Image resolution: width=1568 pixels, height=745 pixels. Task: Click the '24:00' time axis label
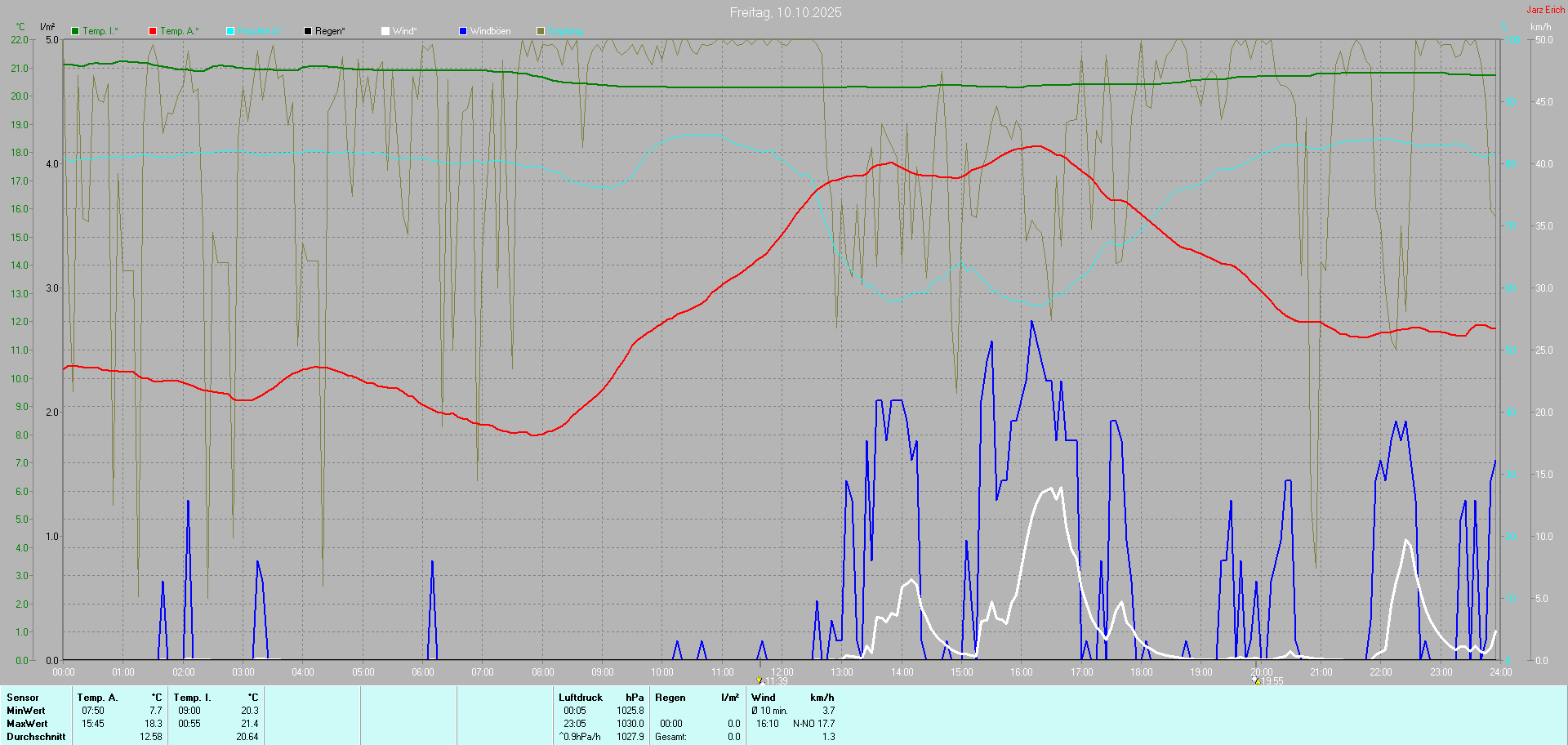point(1501,672)
